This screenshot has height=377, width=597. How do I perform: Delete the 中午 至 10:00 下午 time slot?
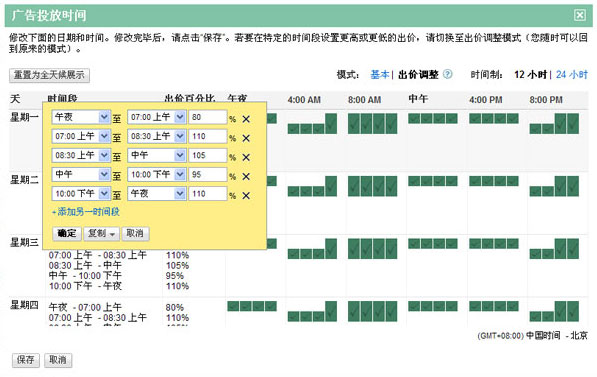[246, 177]
